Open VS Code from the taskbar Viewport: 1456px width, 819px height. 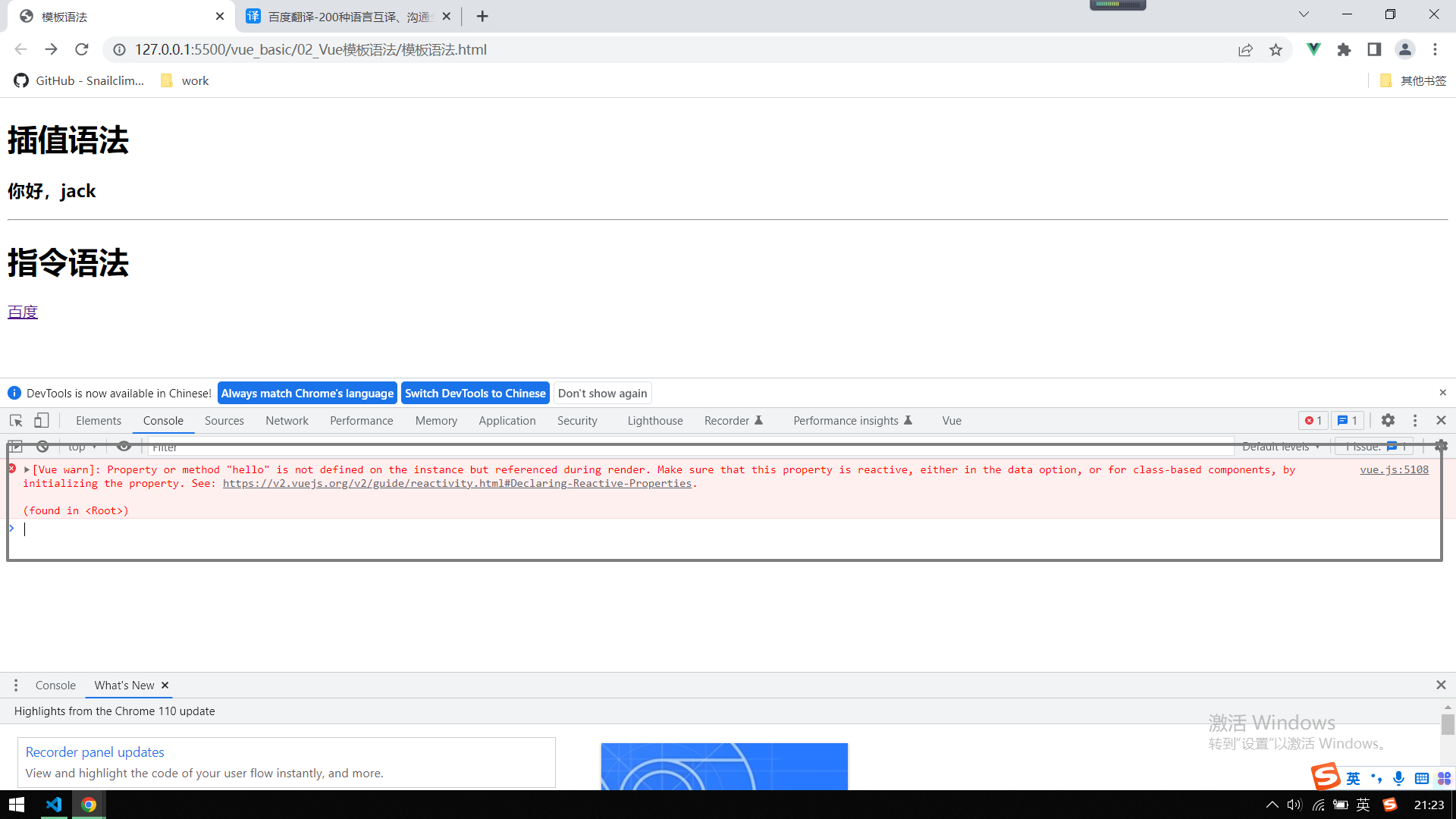click(54, 805)
